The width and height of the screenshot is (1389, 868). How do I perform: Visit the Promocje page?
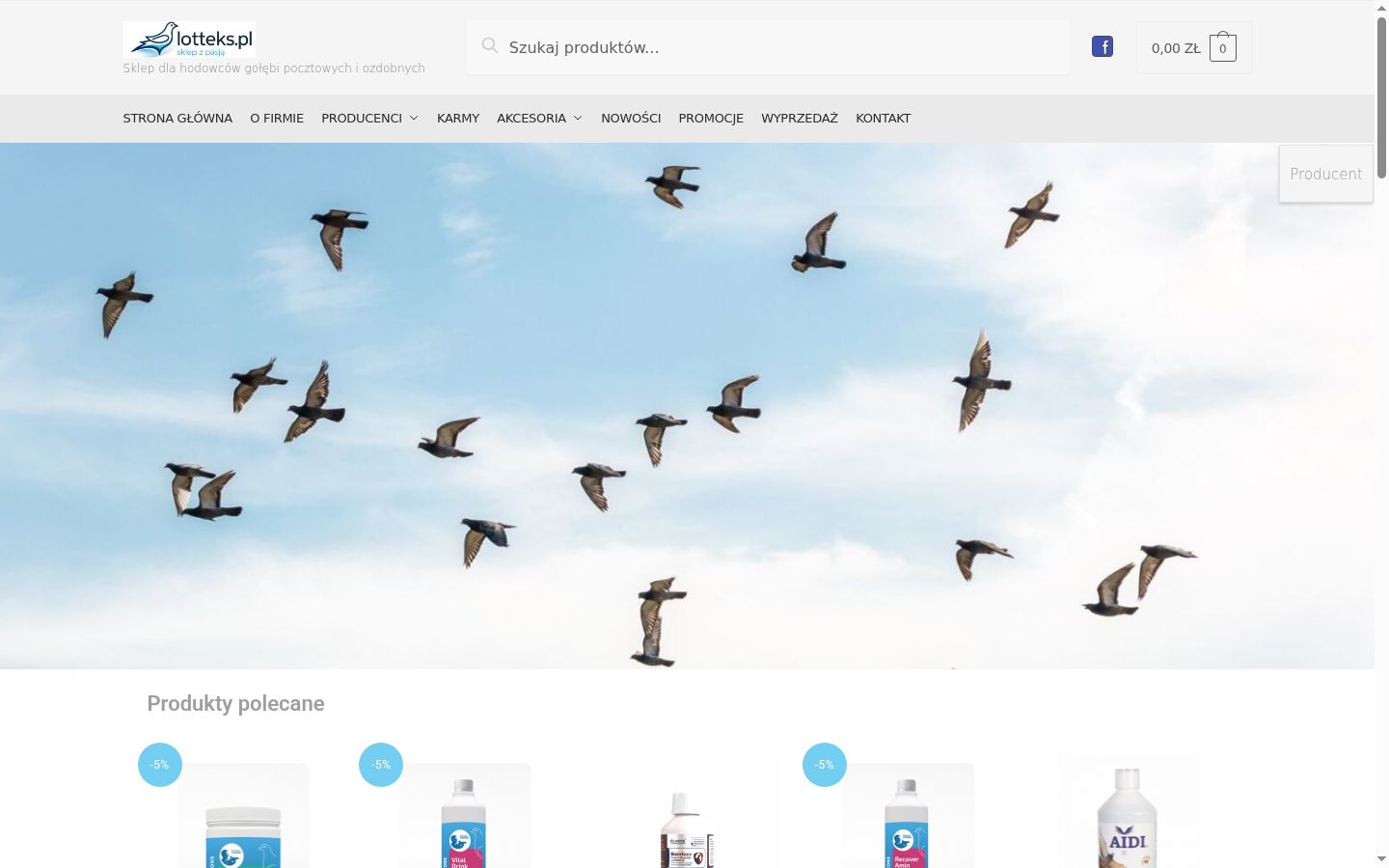tap(711, 119)
